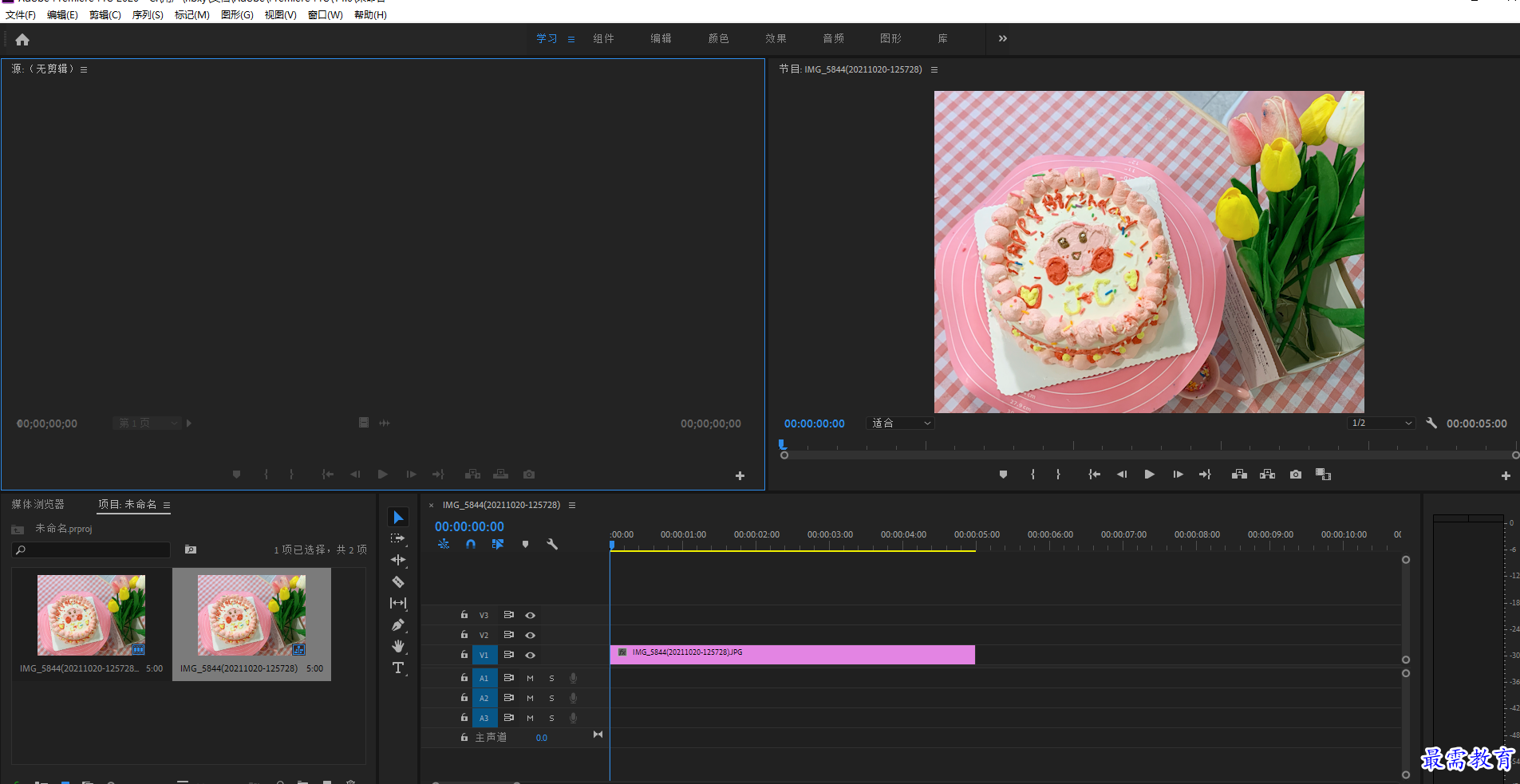Viewport: 1520px width, 784px height.
Task: Select the Slip tool
Action: click(398, 603)
